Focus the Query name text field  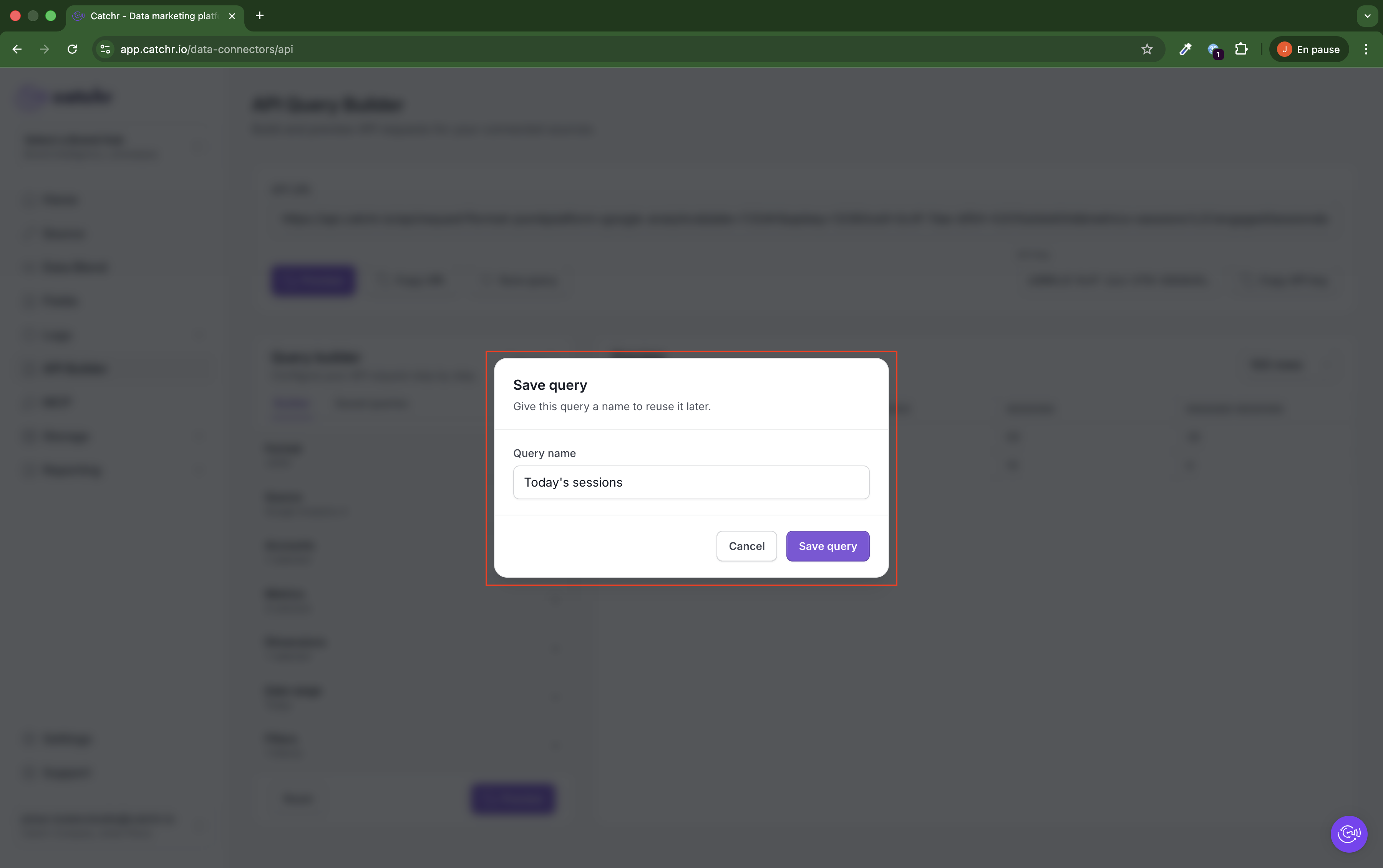coord(691,482)
